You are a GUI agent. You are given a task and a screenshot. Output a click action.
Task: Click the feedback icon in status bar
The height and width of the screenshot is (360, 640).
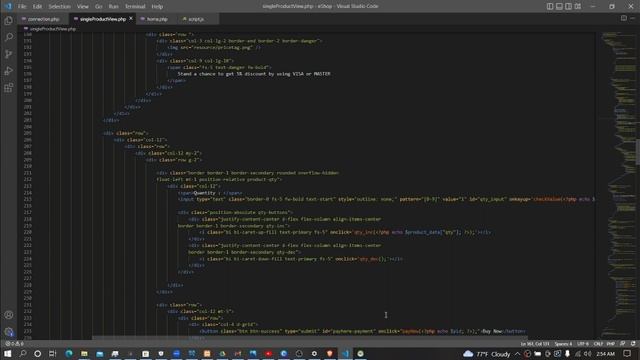[x=623, y=344]
